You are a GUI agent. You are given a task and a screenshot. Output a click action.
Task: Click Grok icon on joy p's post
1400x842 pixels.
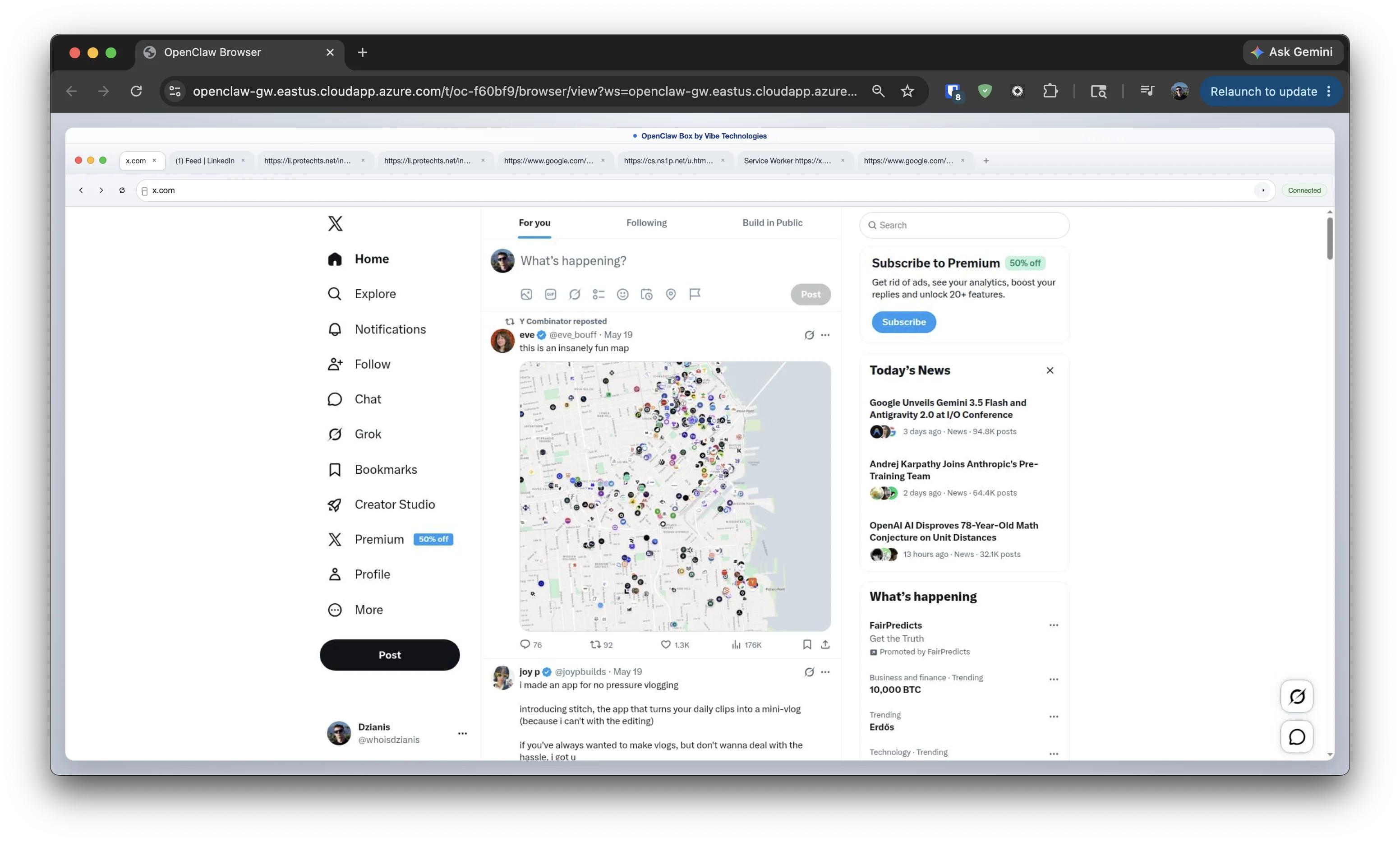809,672
